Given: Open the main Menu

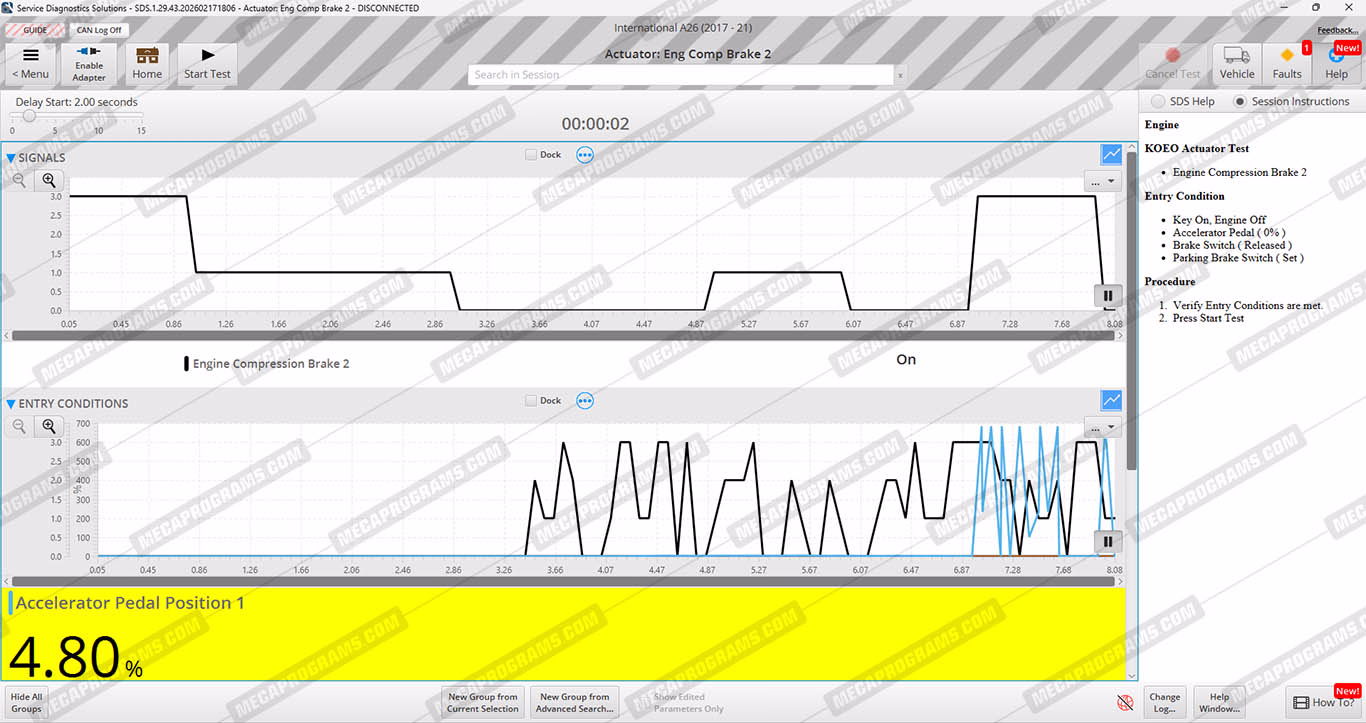Looking at the screenshot, I should tap(30, 63).
